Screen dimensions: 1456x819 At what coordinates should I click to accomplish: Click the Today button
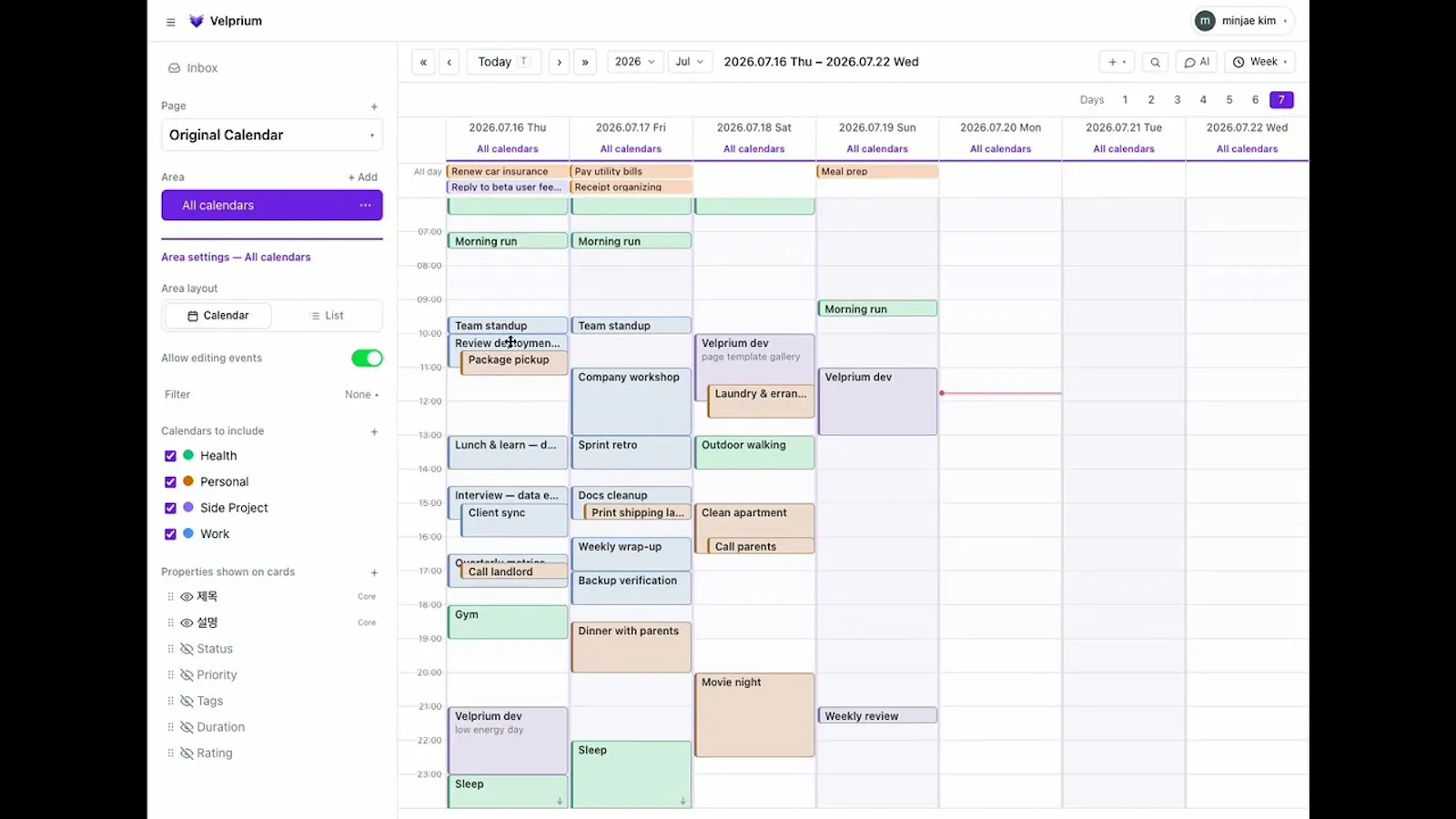tap(503, 62)
